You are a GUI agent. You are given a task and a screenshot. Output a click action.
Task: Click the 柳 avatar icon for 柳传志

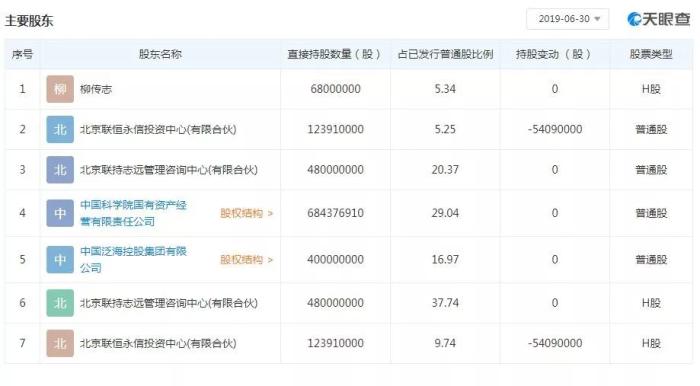click(60, 89)
